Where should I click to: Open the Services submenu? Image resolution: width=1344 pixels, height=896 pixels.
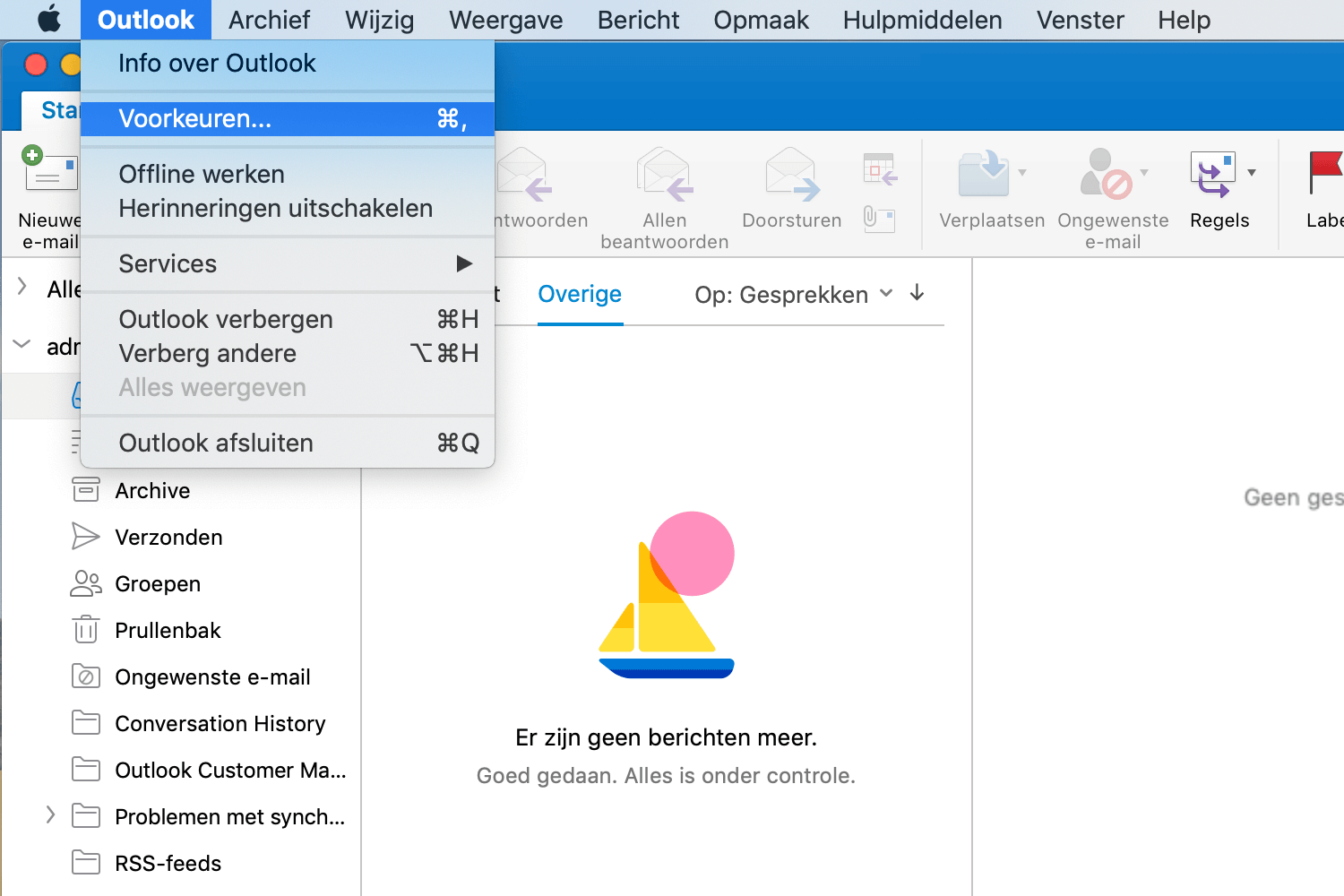point(288,263)
